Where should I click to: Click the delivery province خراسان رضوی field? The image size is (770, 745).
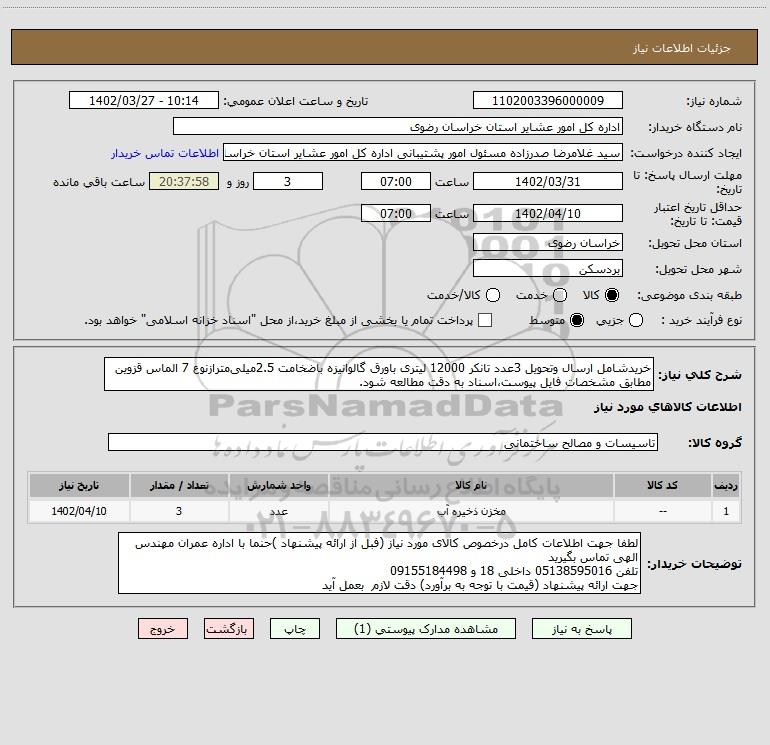[548, 242]
